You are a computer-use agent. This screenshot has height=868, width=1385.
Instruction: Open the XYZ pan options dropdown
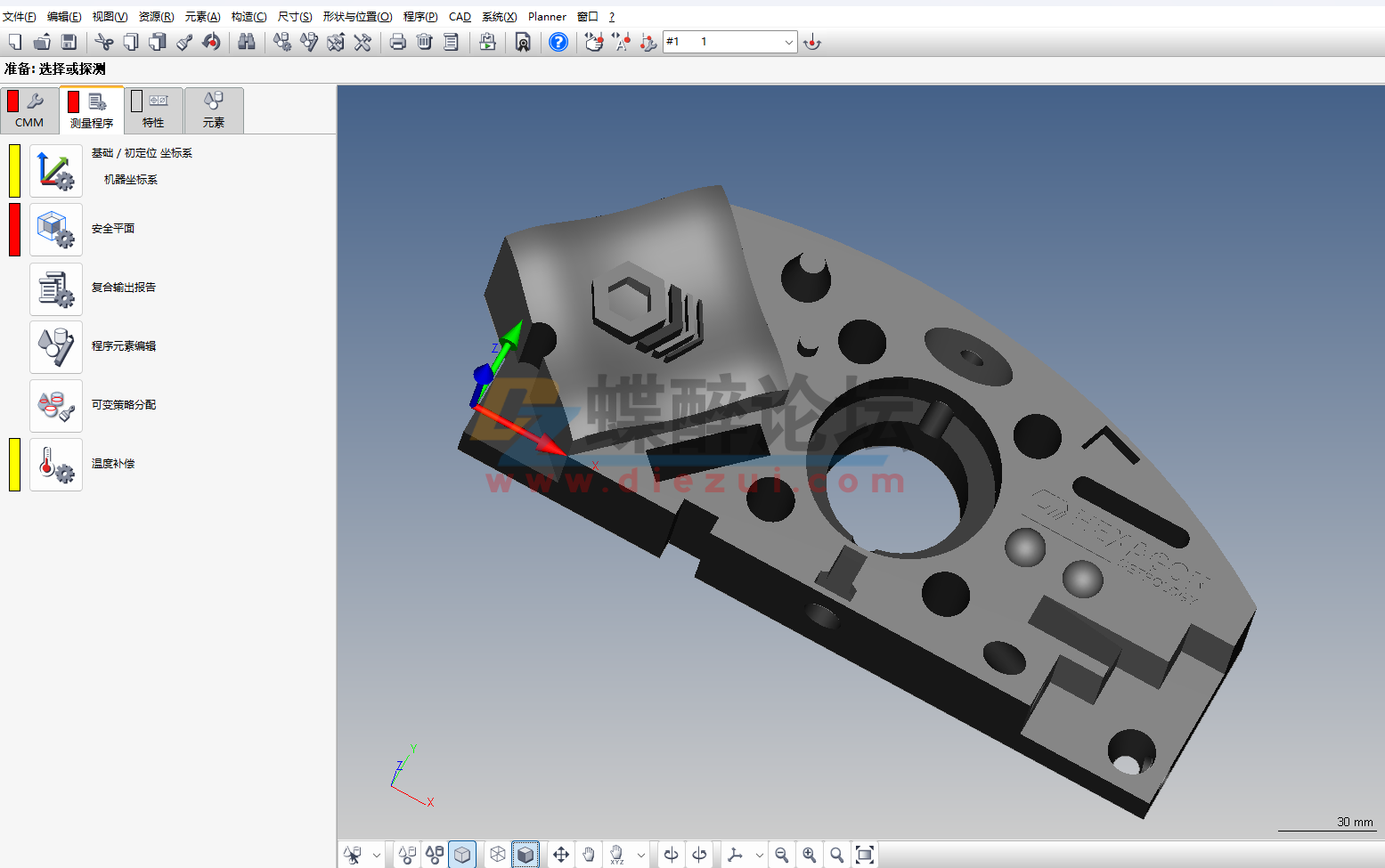coord(640,856)
